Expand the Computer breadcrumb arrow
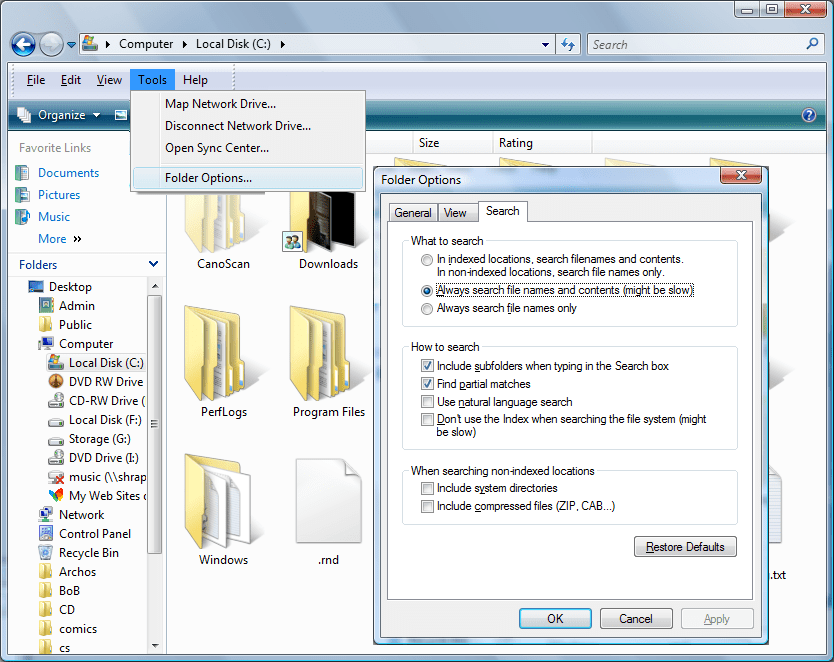Image resolution: width=834 pixels, height=662 pixels. click(185, 44)
